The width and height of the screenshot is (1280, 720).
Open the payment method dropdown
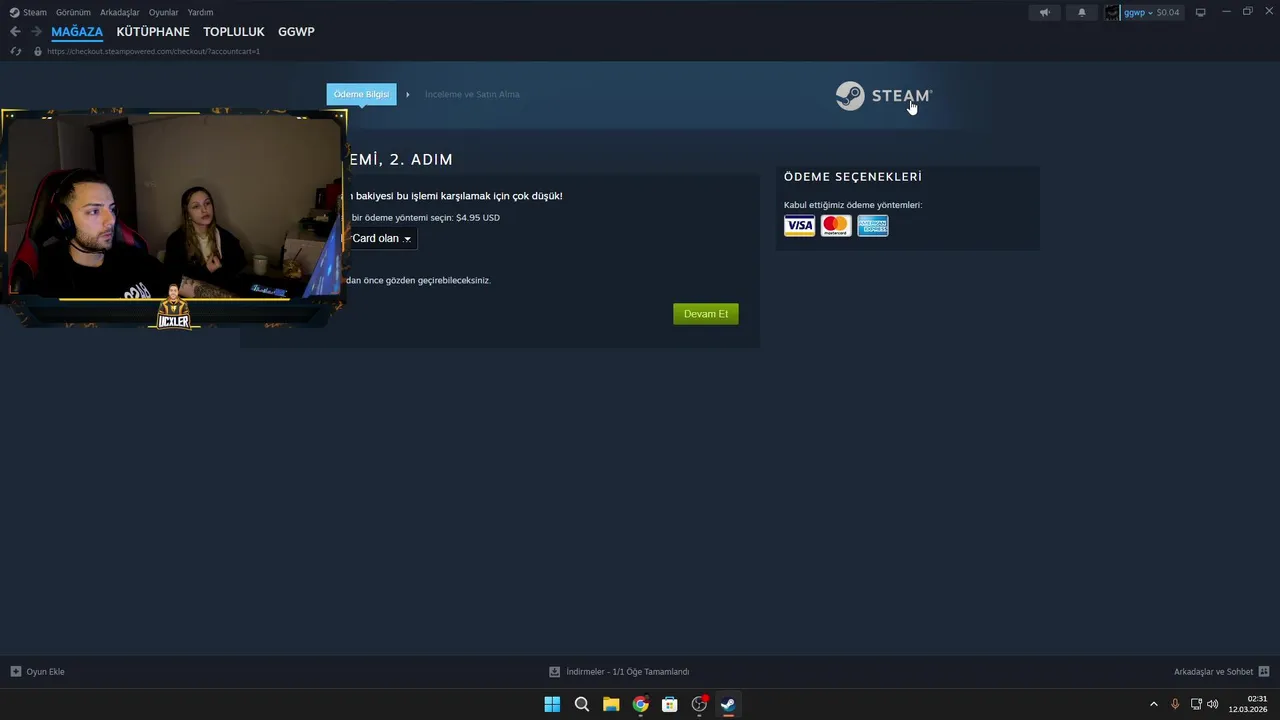[x=382, y=238]
